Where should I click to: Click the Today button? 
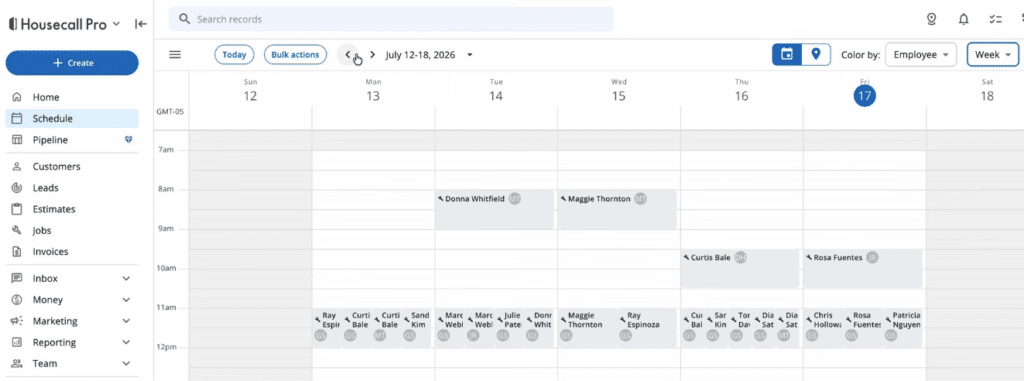(234, 55)
